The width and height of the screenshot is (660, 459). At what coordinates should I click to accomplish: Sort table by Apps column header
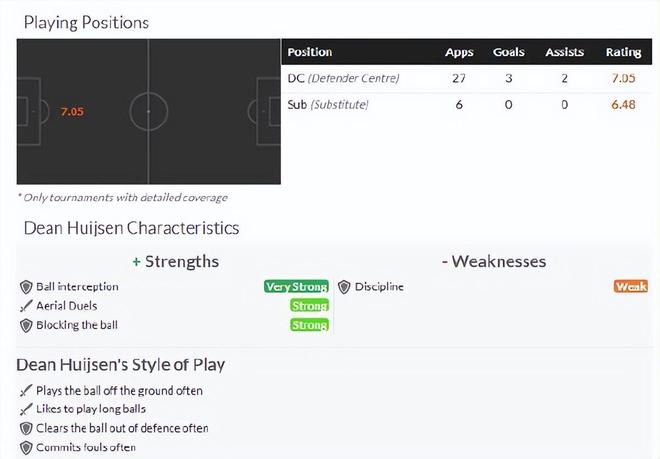point(460,52)
